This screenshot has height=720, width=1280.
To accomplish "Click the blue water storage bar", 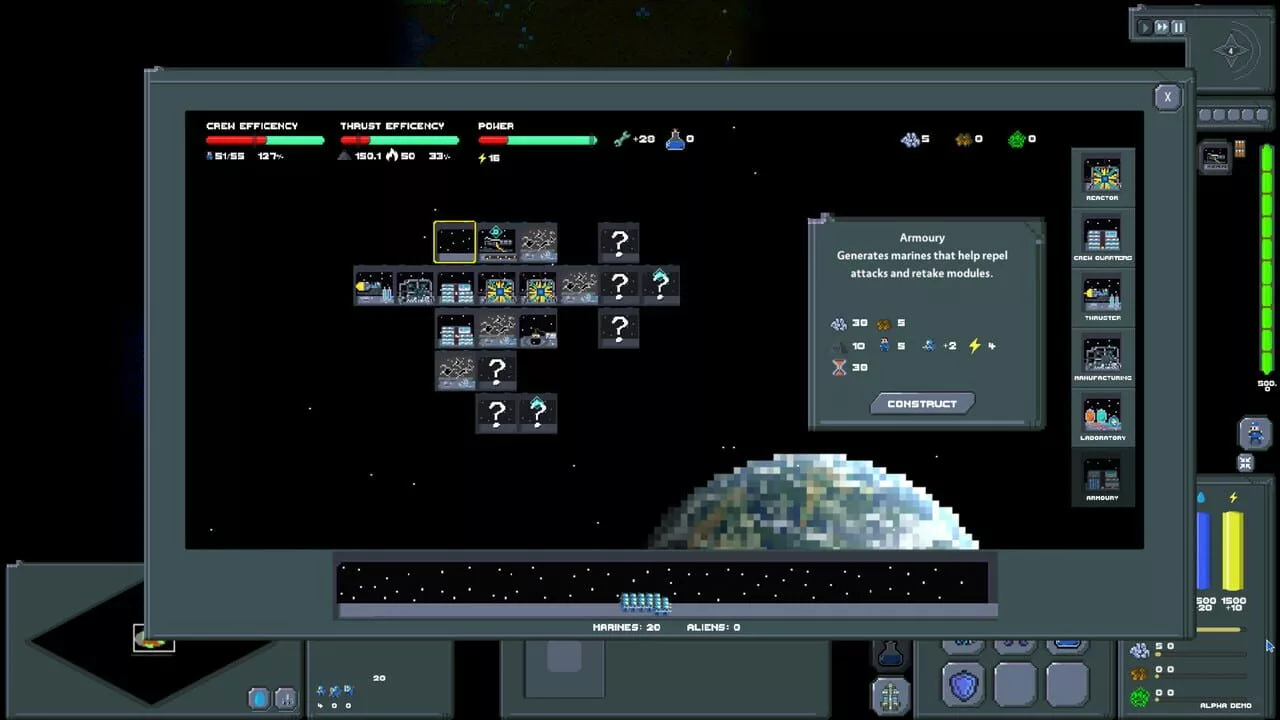I will coord(1204,550).
